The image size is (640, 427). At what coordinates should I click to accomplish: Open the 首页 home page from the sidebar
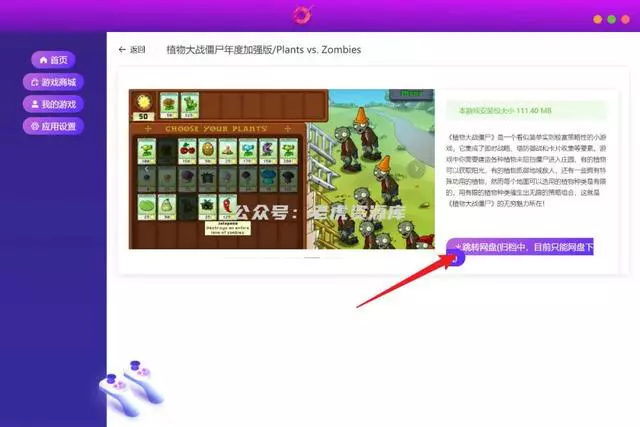[x=53, y=60]
